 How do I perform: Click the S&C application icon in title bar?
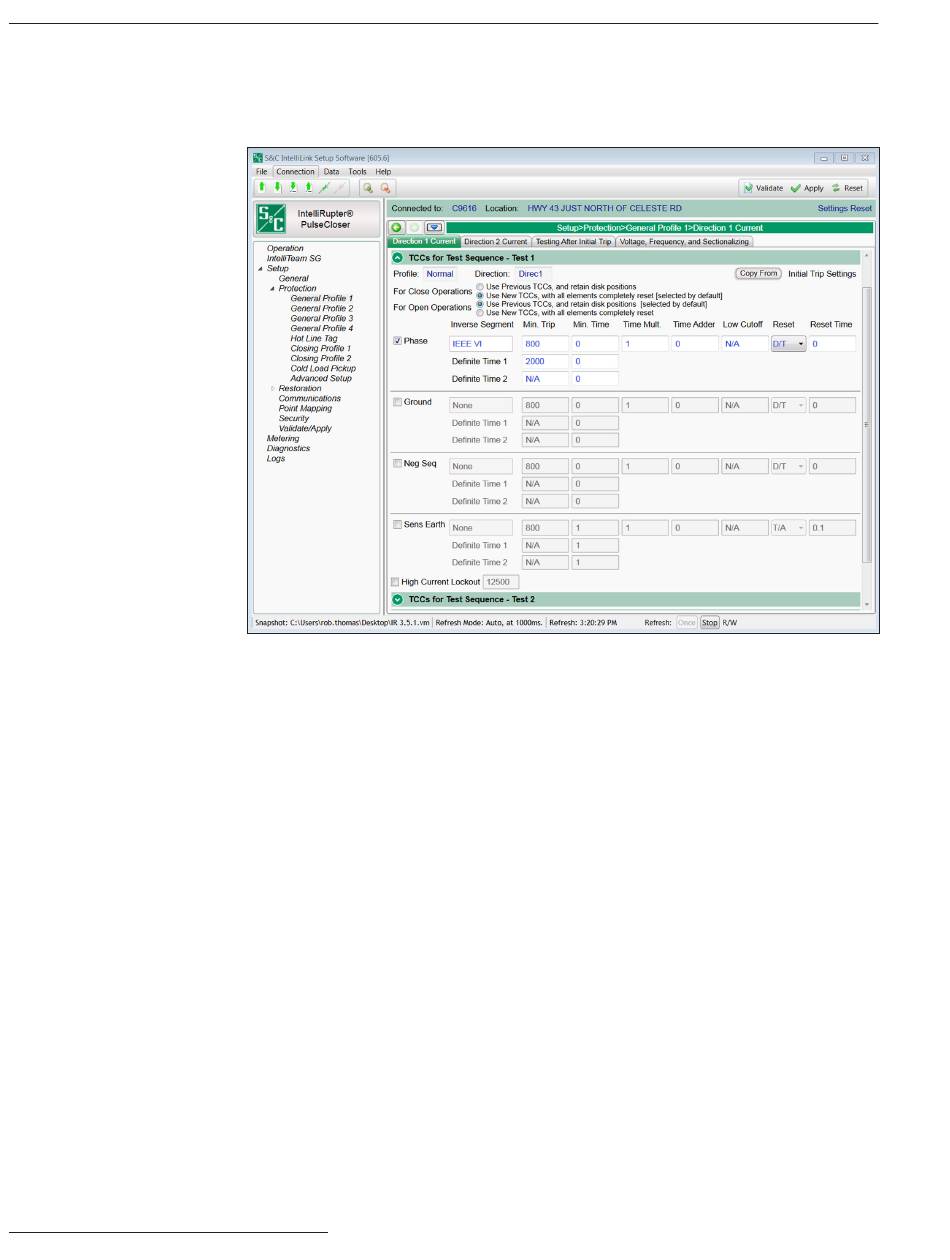[x=257, y=158]
